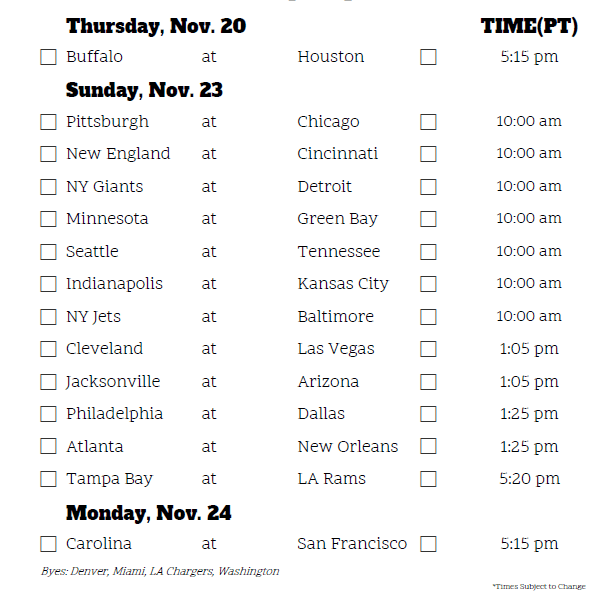Viewport: 616px width, 613px height.
Task: Tick the Cincinnati pick checkbox
Action: pyautogui.click(x=428, y=154)
